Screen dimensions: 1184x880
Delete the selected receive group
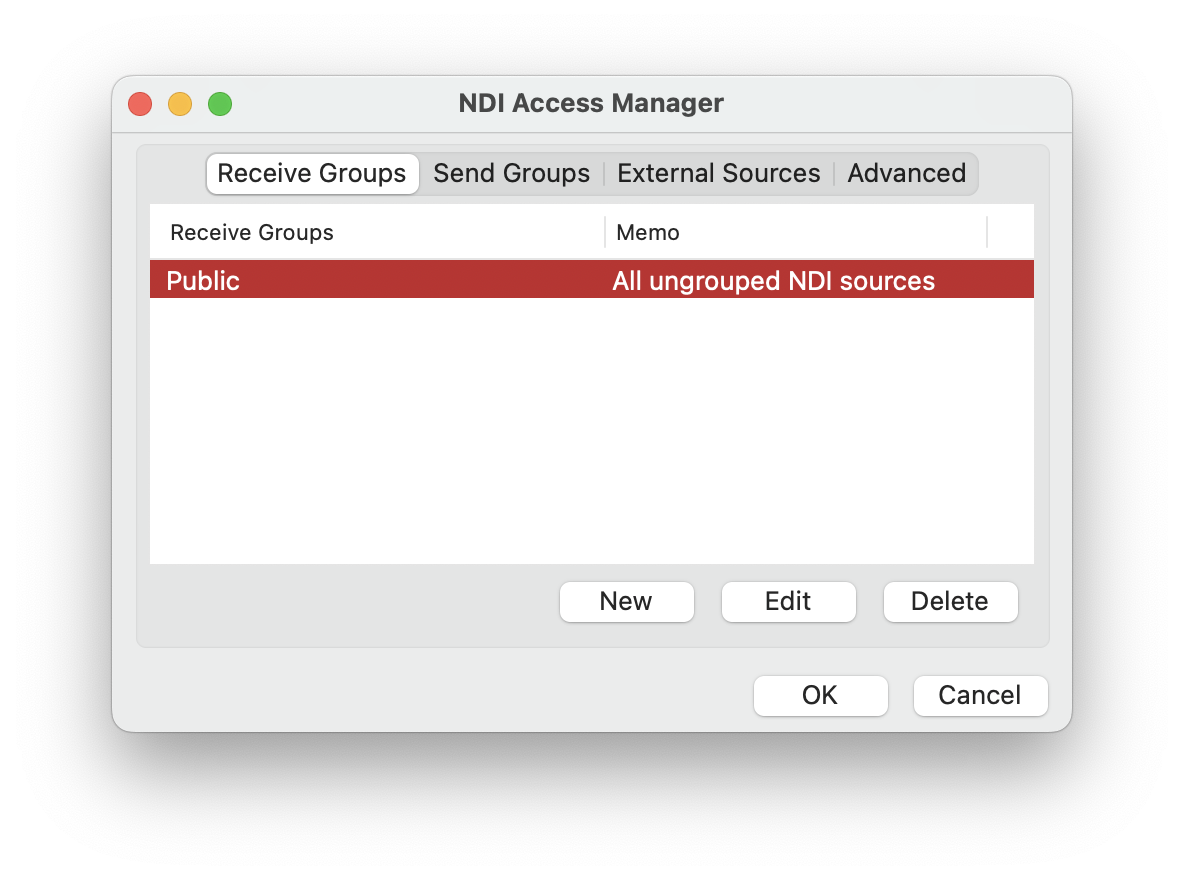pyautogui.click(x=950, y=601)
